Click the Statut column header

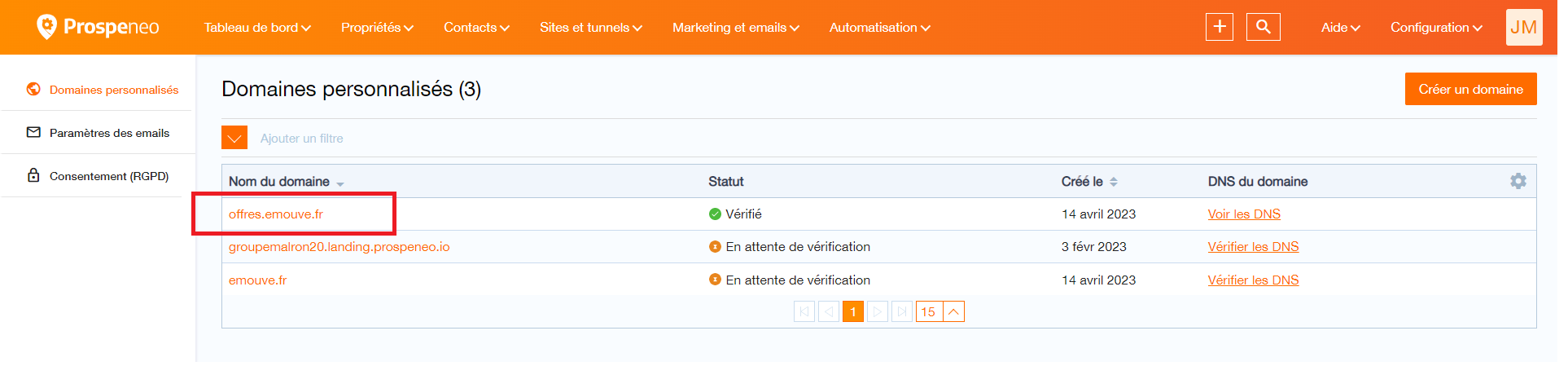coord(726,182)
